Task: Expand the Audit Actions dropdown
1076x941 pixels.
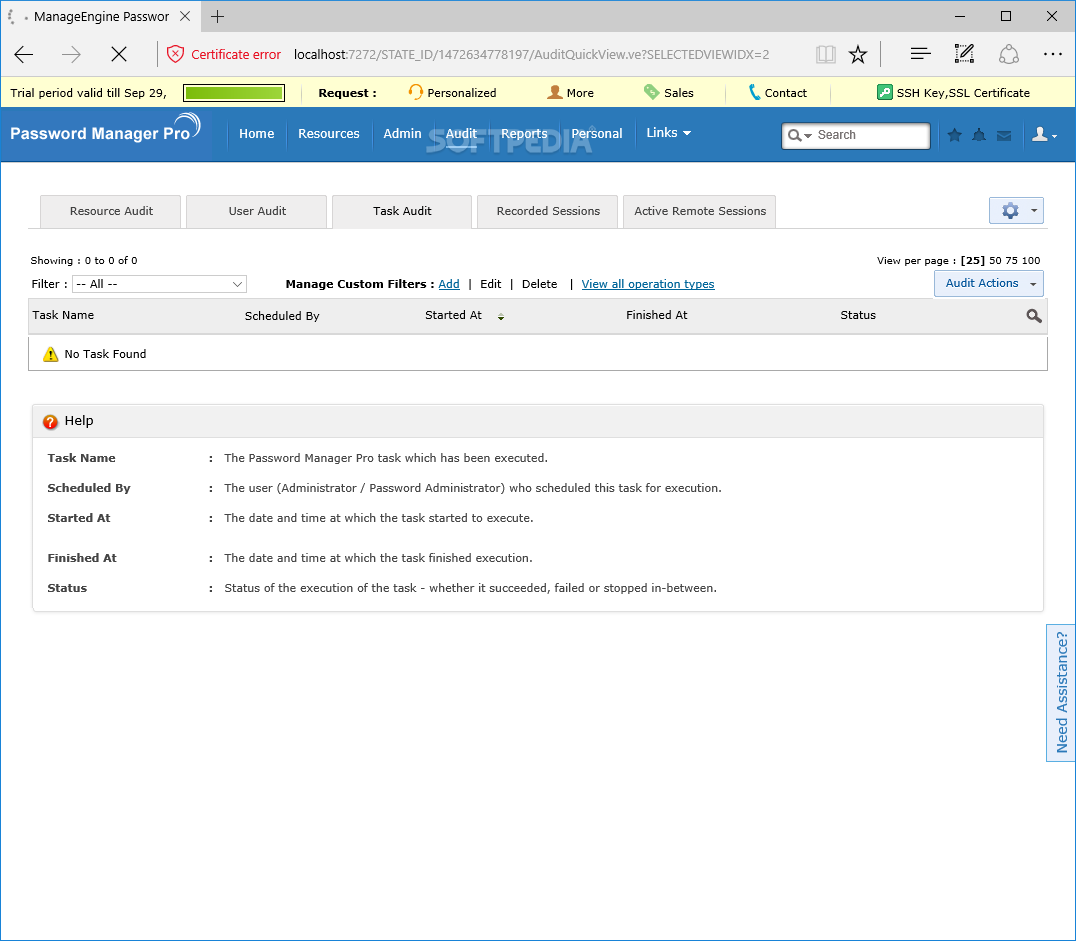Action: click(989, 283)
